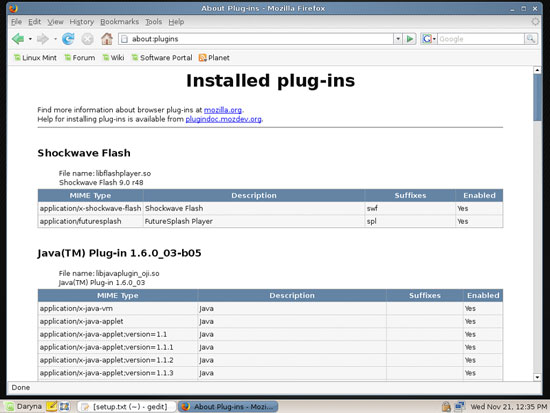Click the search magnifier icon
Viewport: 550px width, 413px height.
pos(531,39)
